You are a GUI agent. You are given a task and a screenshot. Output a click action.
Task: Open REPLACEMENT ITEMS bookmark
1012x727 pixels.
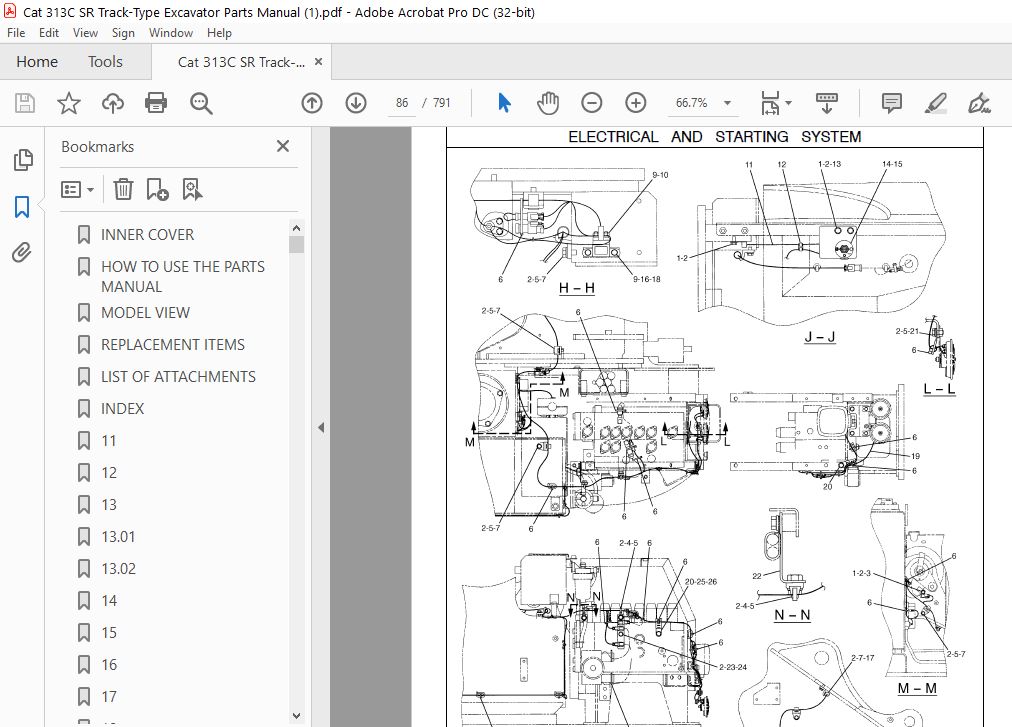[x=173, y=345]
